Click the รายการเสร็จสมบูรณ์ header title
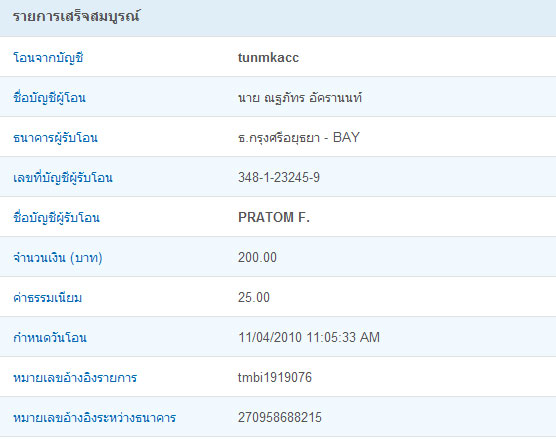 click(76, 16)
